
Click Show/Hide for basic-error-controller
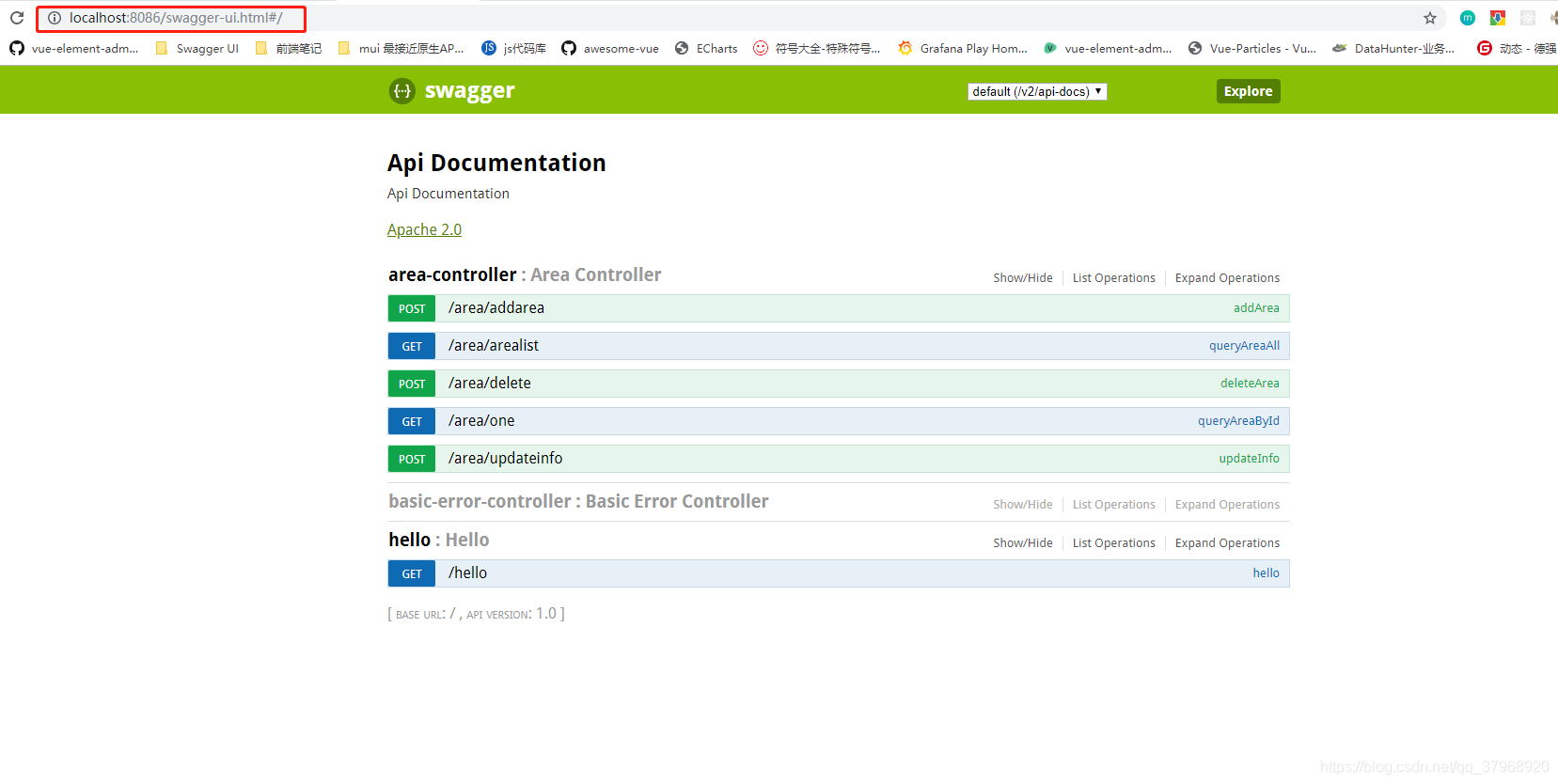[1023, 505]
